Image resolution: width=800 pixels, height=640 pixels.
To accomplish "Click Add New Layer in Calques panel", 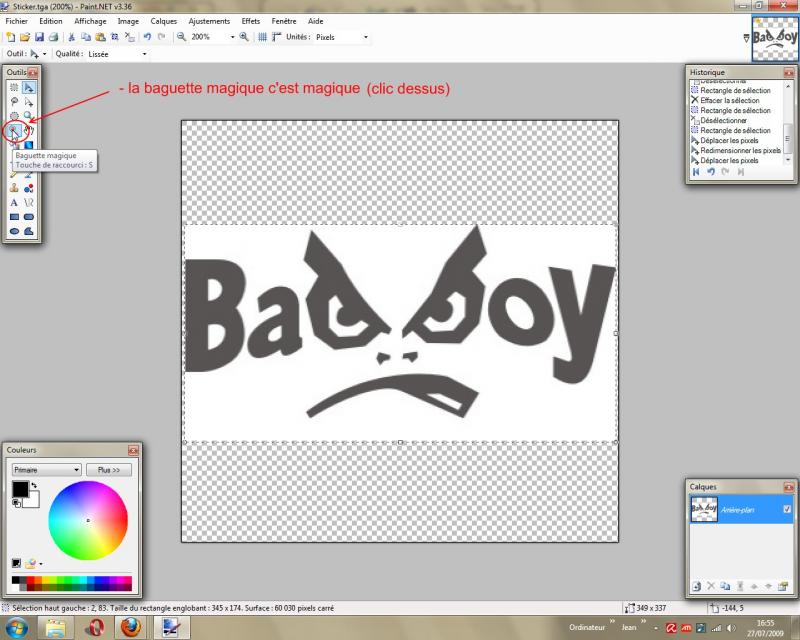I will click(696, 586).
